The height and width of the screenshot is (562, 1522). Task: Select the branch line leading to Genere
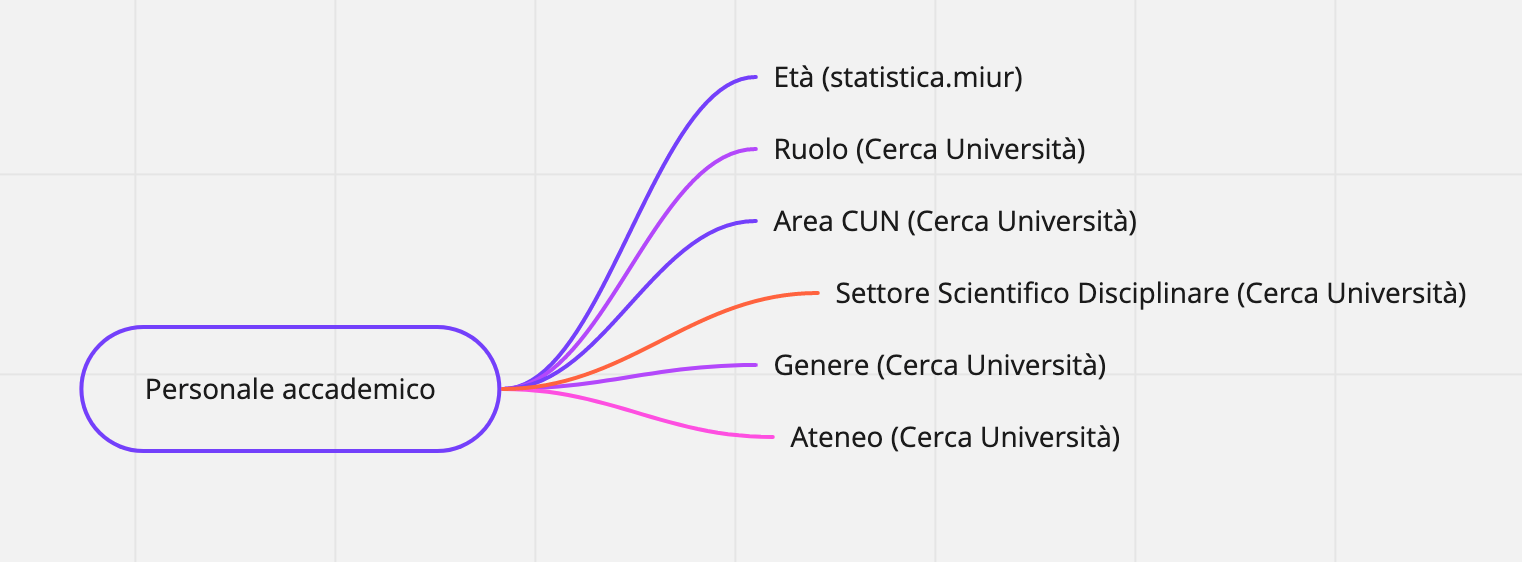click(x=640, y=372)
